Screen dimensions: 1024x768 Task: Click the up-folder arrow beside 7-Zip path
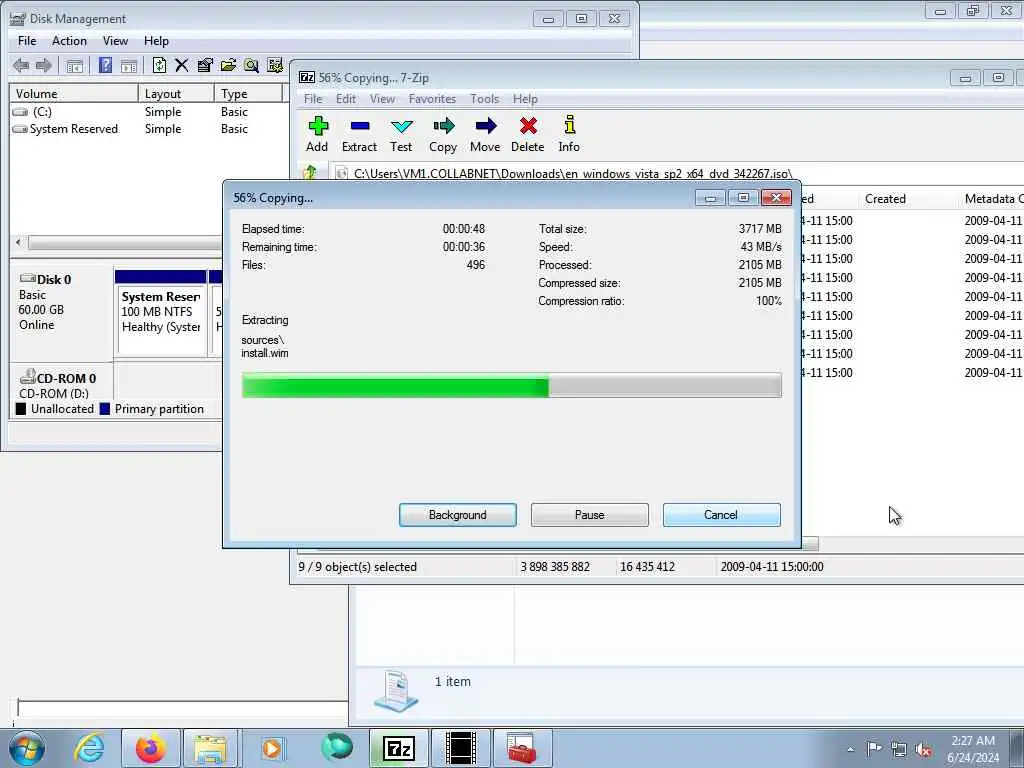pyautogui.click(x=310, y=172)
